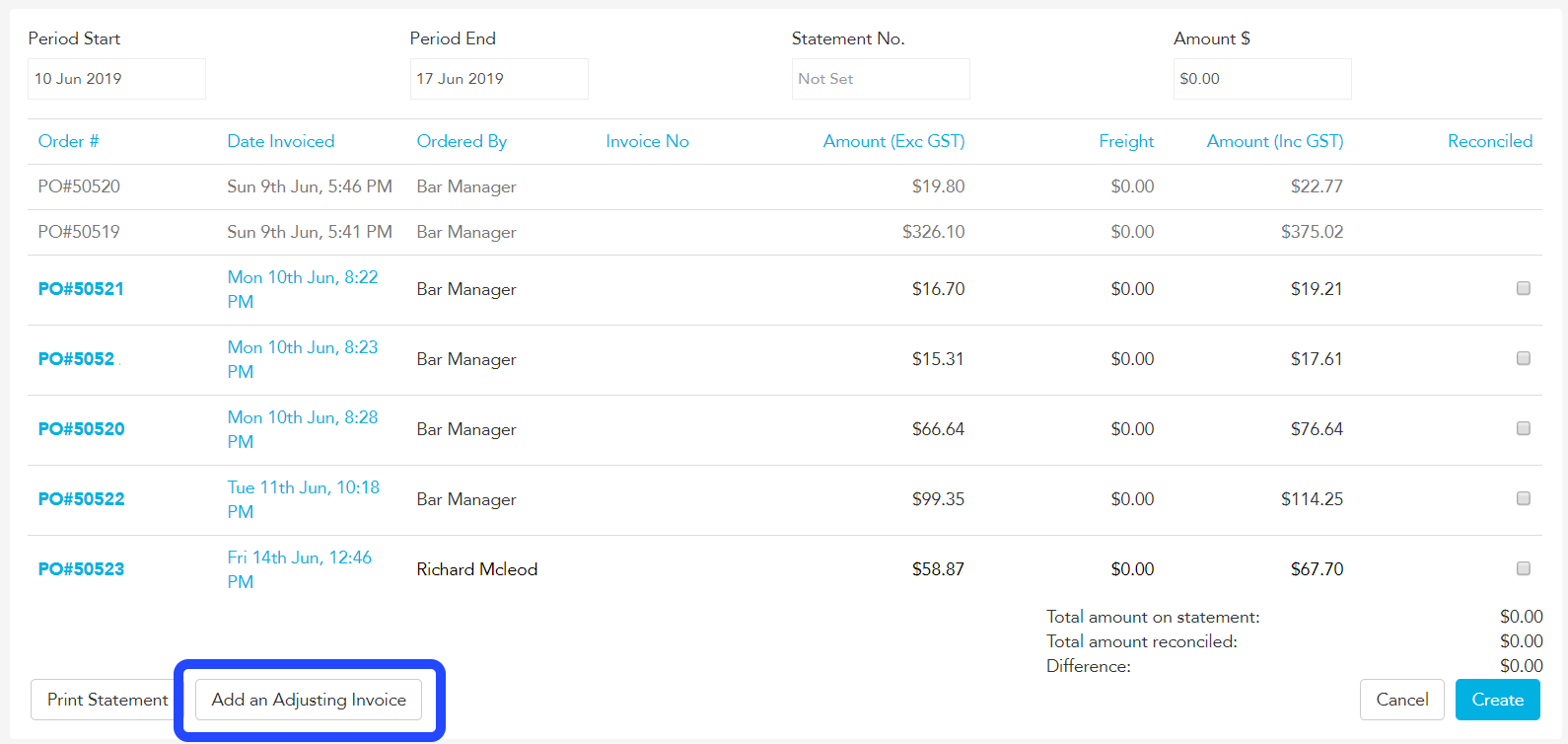Viewport: 1568px width, 744px height.
Task: Click the Statement No. input field
Action: (881, 79)
